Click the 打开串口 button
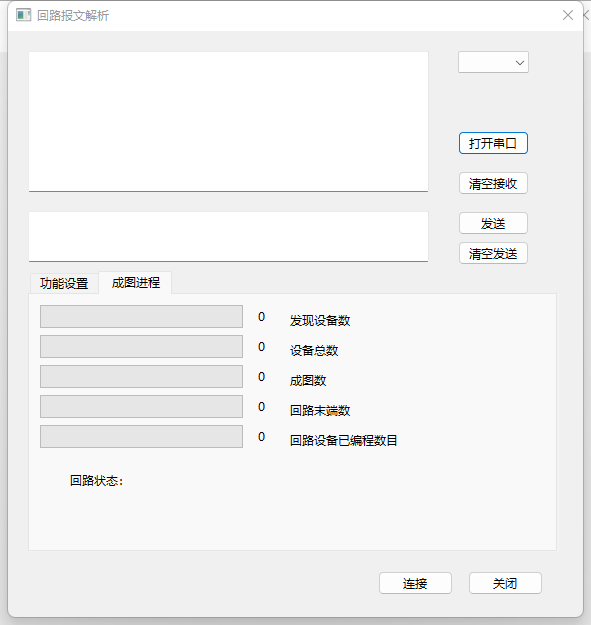Screen dimensions: 591x625 (493, 143)
